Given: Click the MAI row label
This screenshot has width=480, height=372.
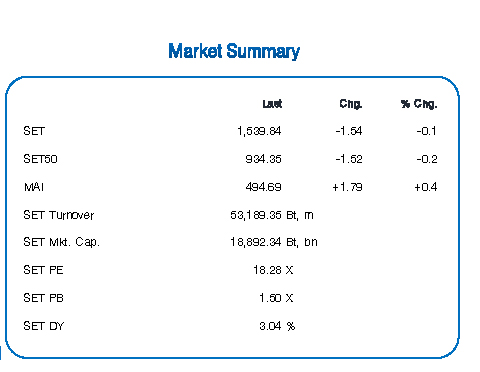Looking at the screenshot, I should pyautogui.click(x=34, y=187).
